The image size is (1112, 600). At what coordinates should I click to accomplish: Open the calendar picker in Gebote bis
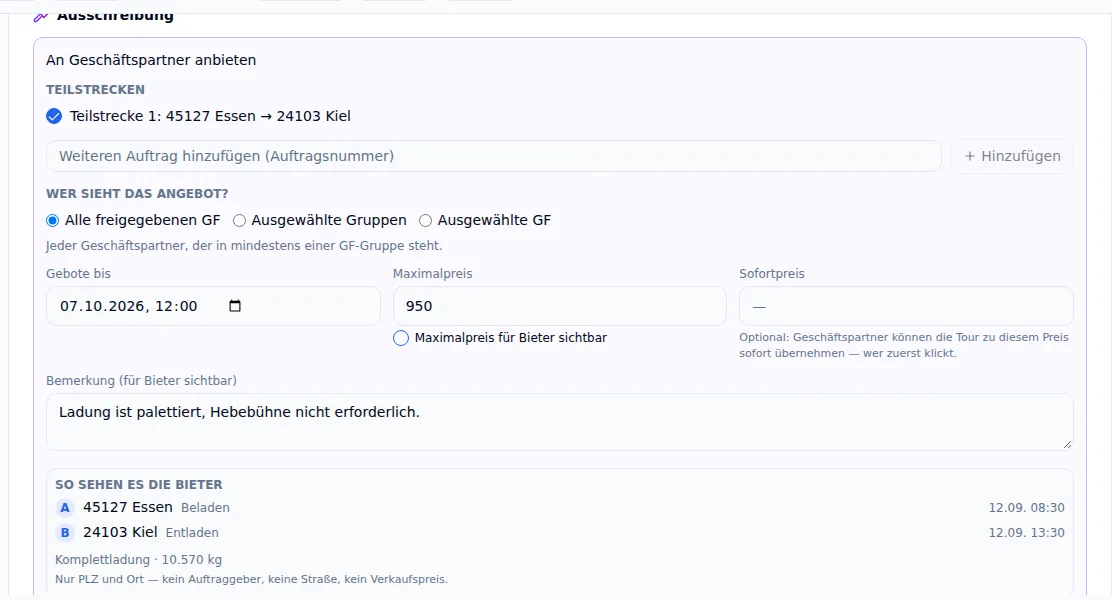pos(235,306)
